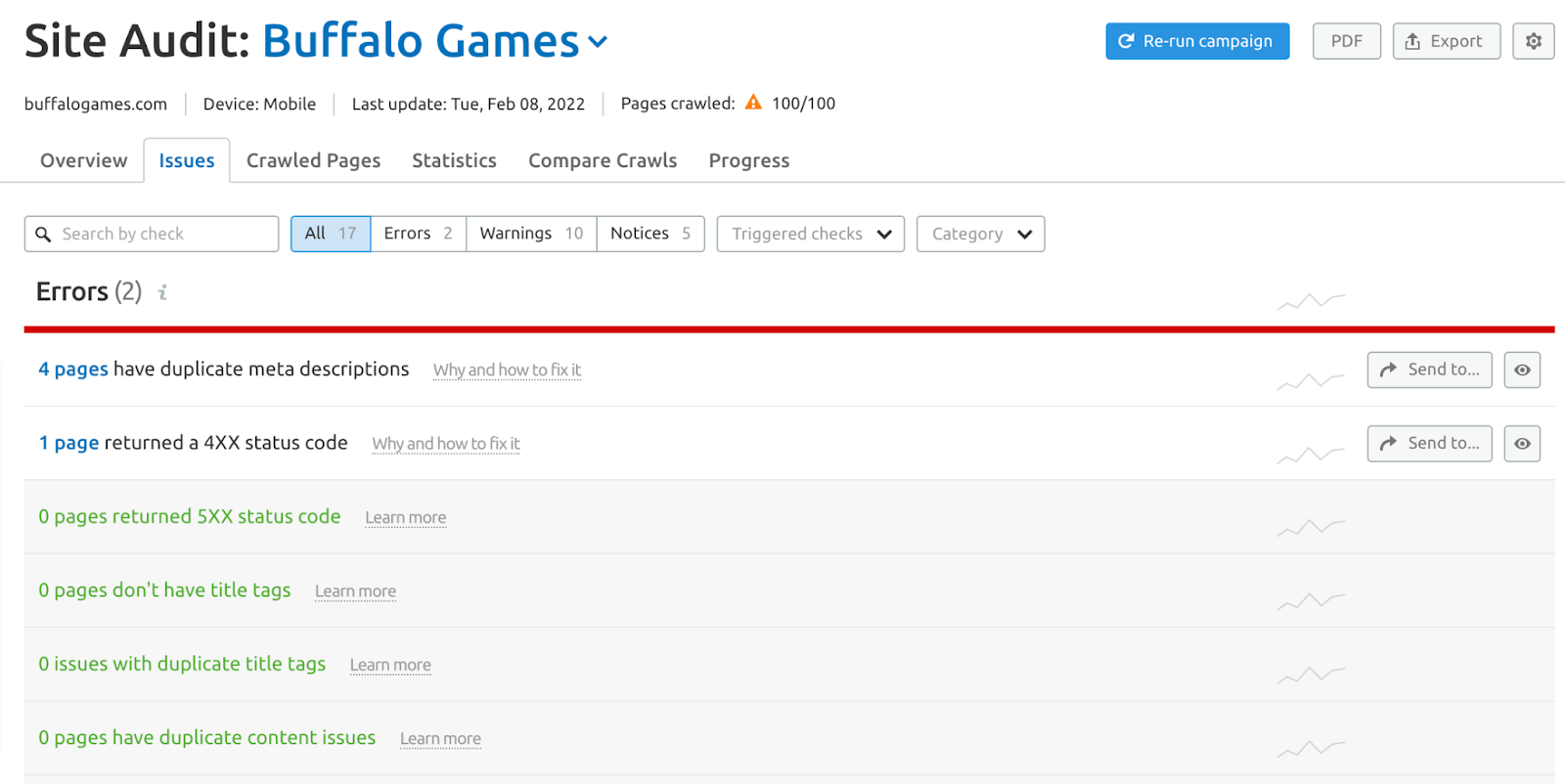Image resolution: width=1565 pixels, height=784 pixels.
Task: Open trend sparkline for duplicate title tags
Action: [x=1311, y=675]
